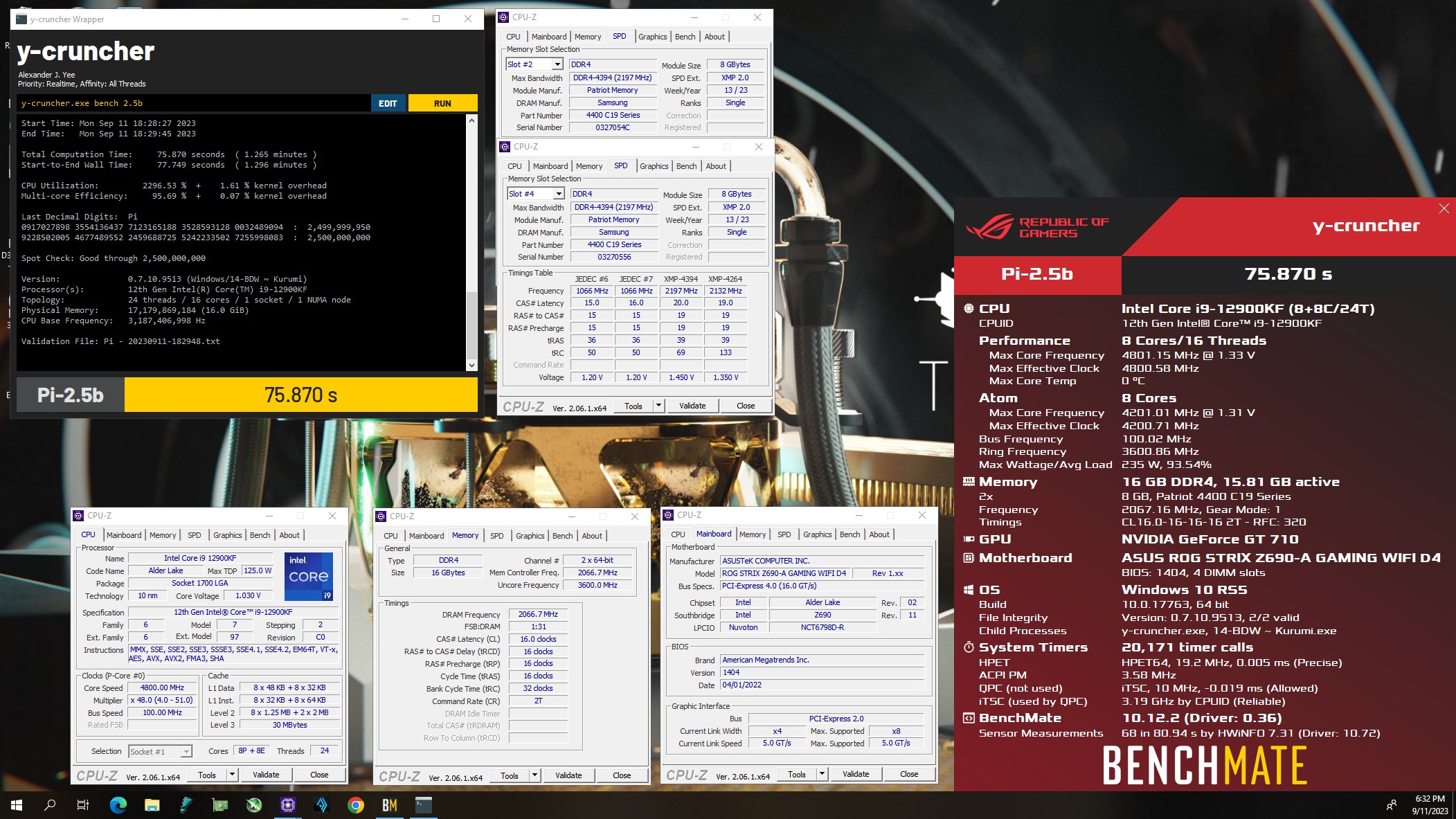Viewport: 1456px width, 819px height.
Task: Click the Chrome taskbar icon
Action: pos(356,805)
